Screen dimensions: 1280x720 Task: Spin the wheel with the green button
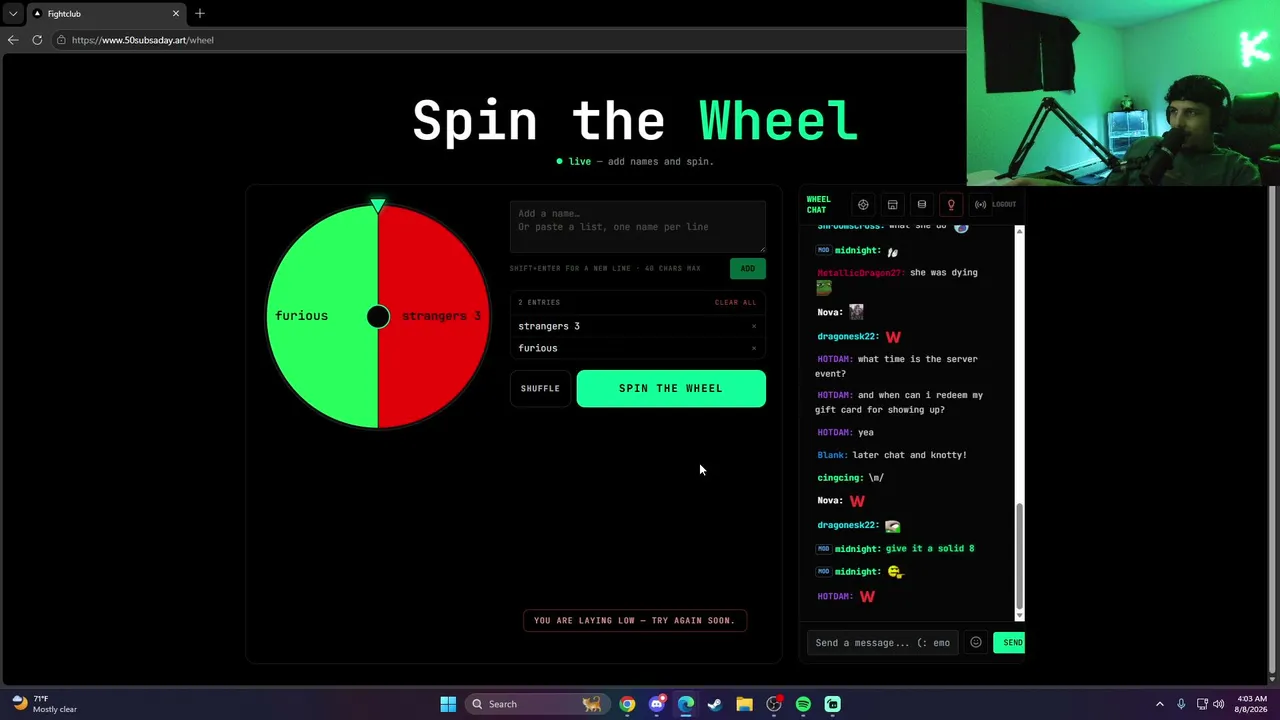[x=671, y=388]
